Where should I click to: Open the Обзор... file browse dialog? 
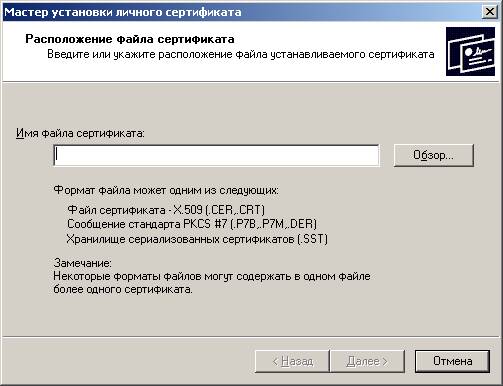point(433,155)
